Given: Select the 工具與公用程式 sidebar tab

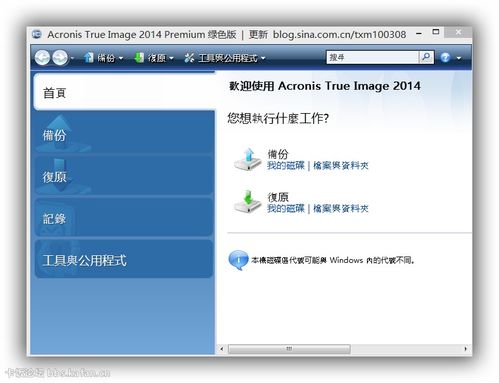Looking at the screenshot, I should pos(124,259).
